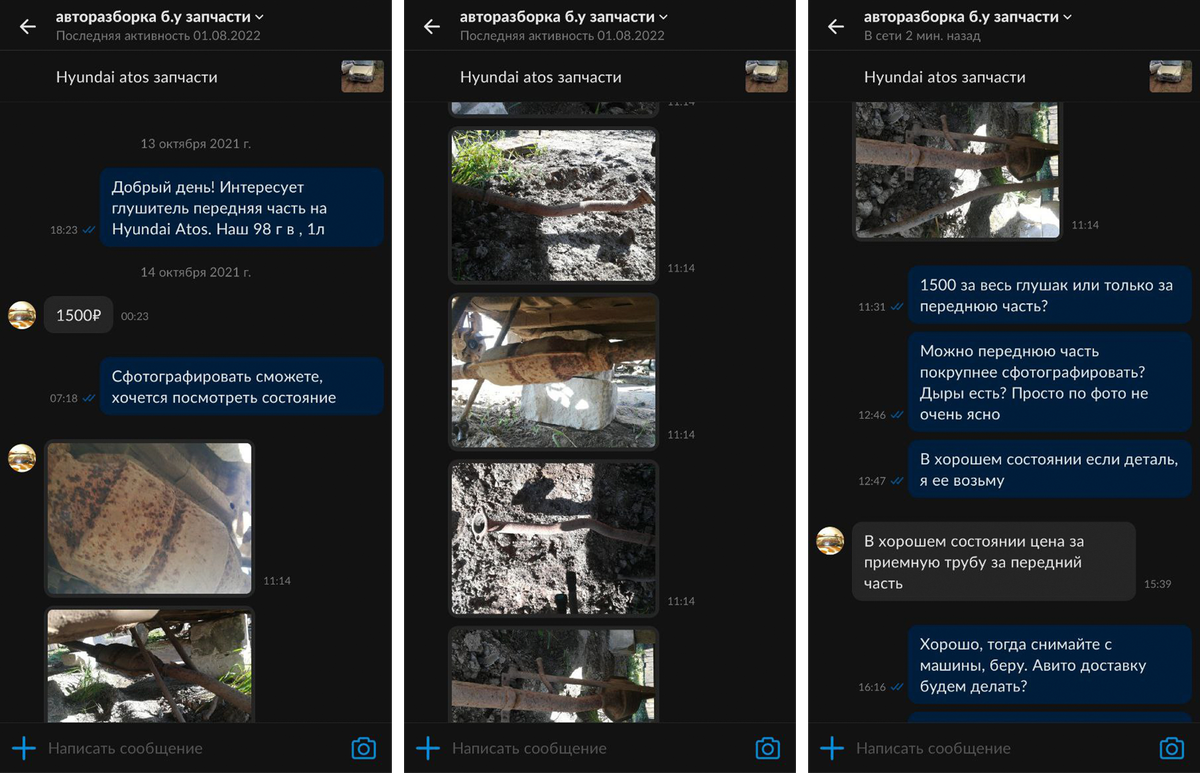Tap the seller avatar beside the приемную трубу message

[x=830, y=541]
